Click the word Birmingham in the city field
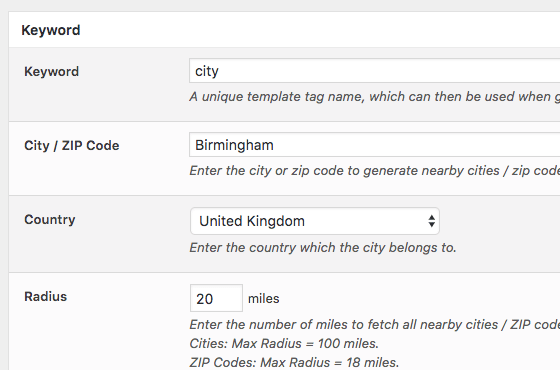The height and width of the screenshot is (370, 560). (x=234, y=145)
